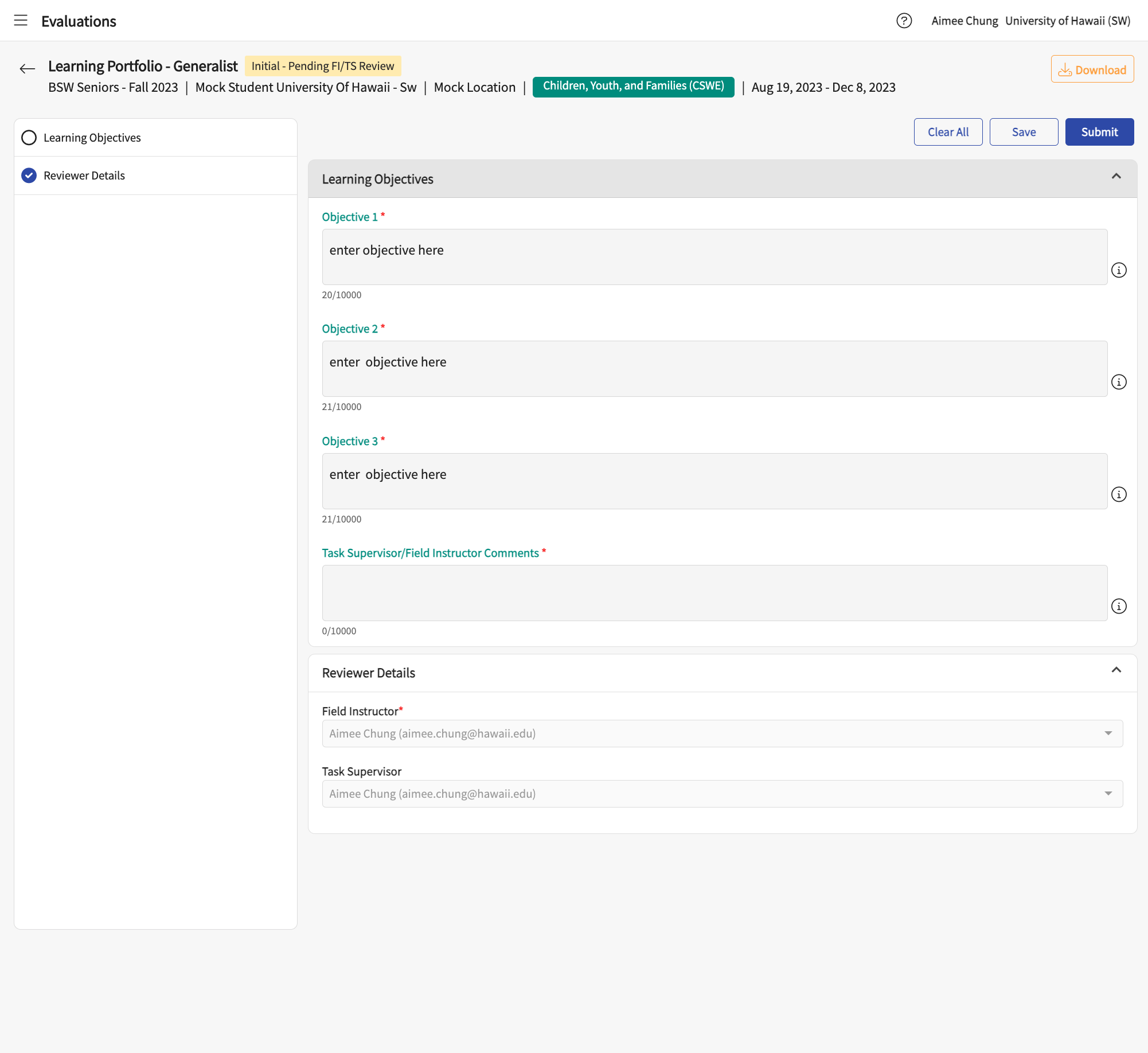Select the Learning Objectives unchecked circle
This screenshot has width=1148, height=1053.
[29, 138]
